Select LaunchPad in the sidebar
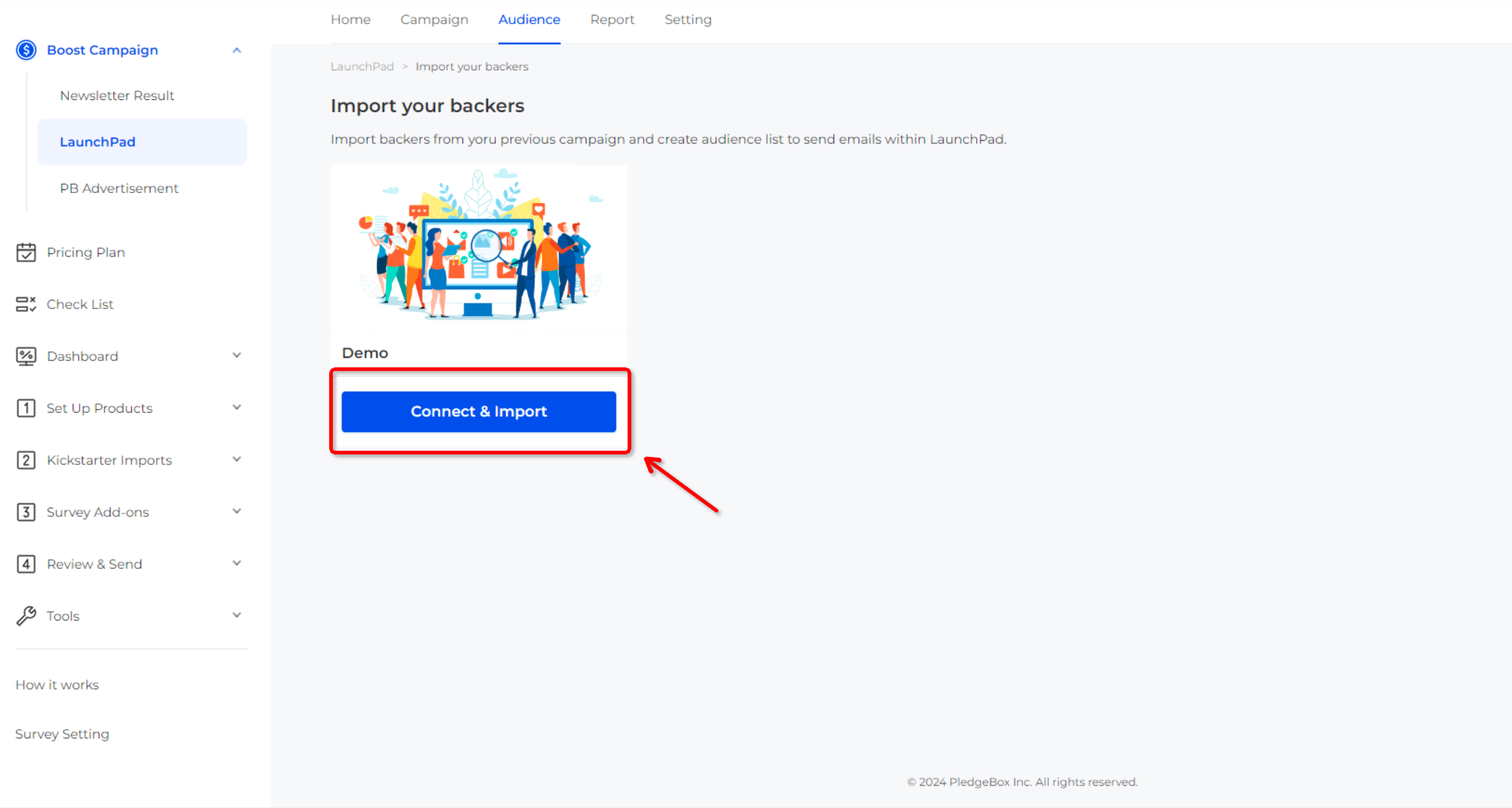This screenshot has height=808, width=1512. (x=142, y=142)
